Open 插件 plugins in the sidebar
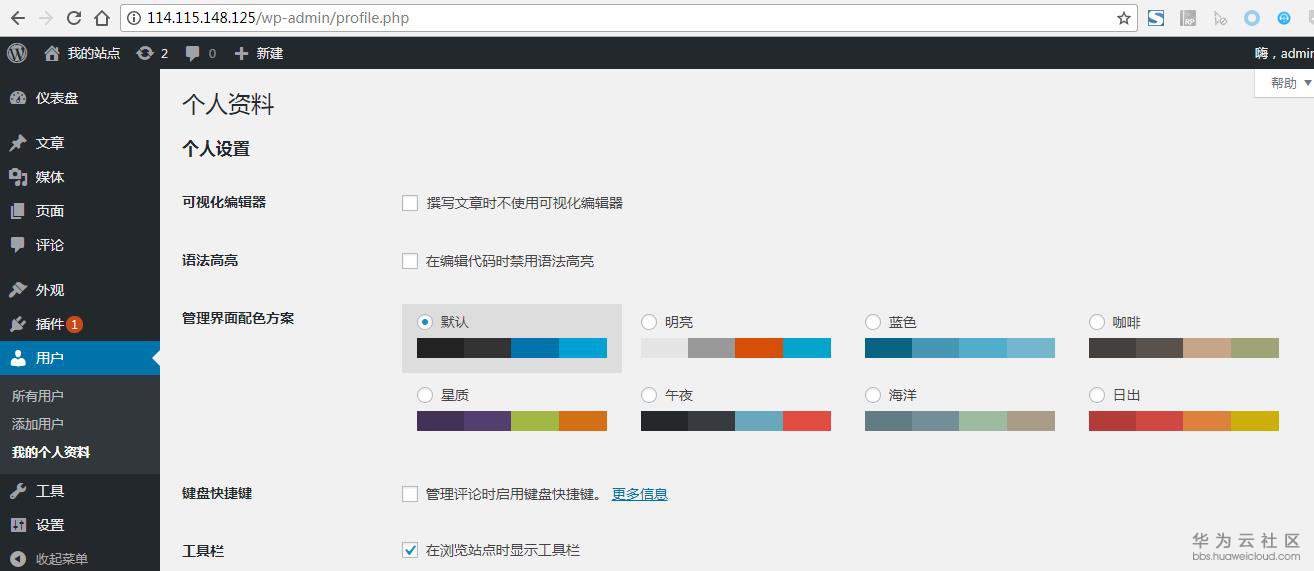The width and height of the screenshot is (1314, 571). click(80, 324)
